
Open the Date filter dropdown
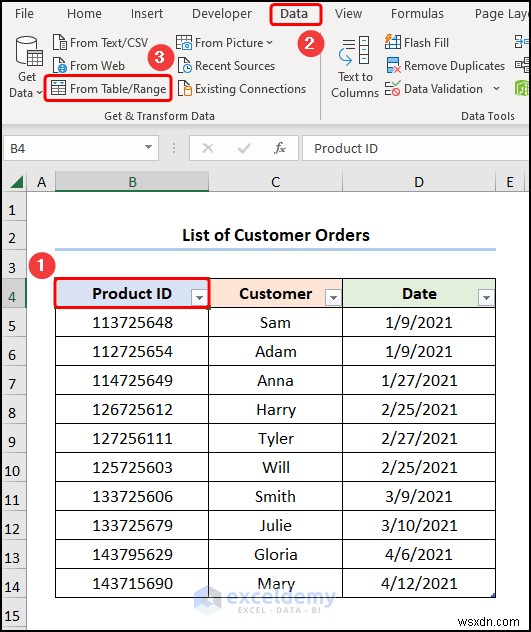[486, 297]
